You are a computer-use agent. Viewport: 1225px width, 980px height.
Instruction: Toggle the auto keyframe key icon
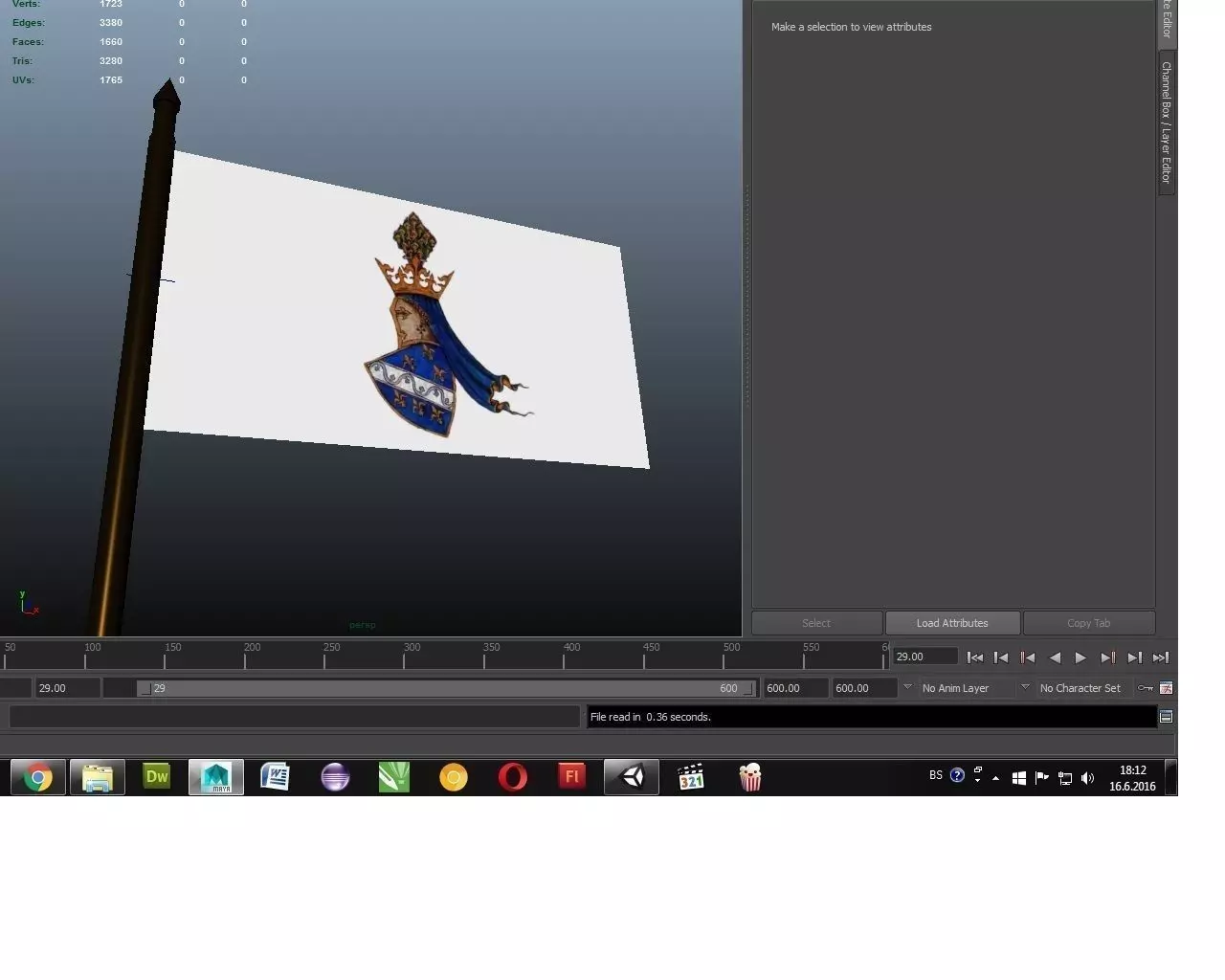pyautogui.click(x=1146, y=688)
